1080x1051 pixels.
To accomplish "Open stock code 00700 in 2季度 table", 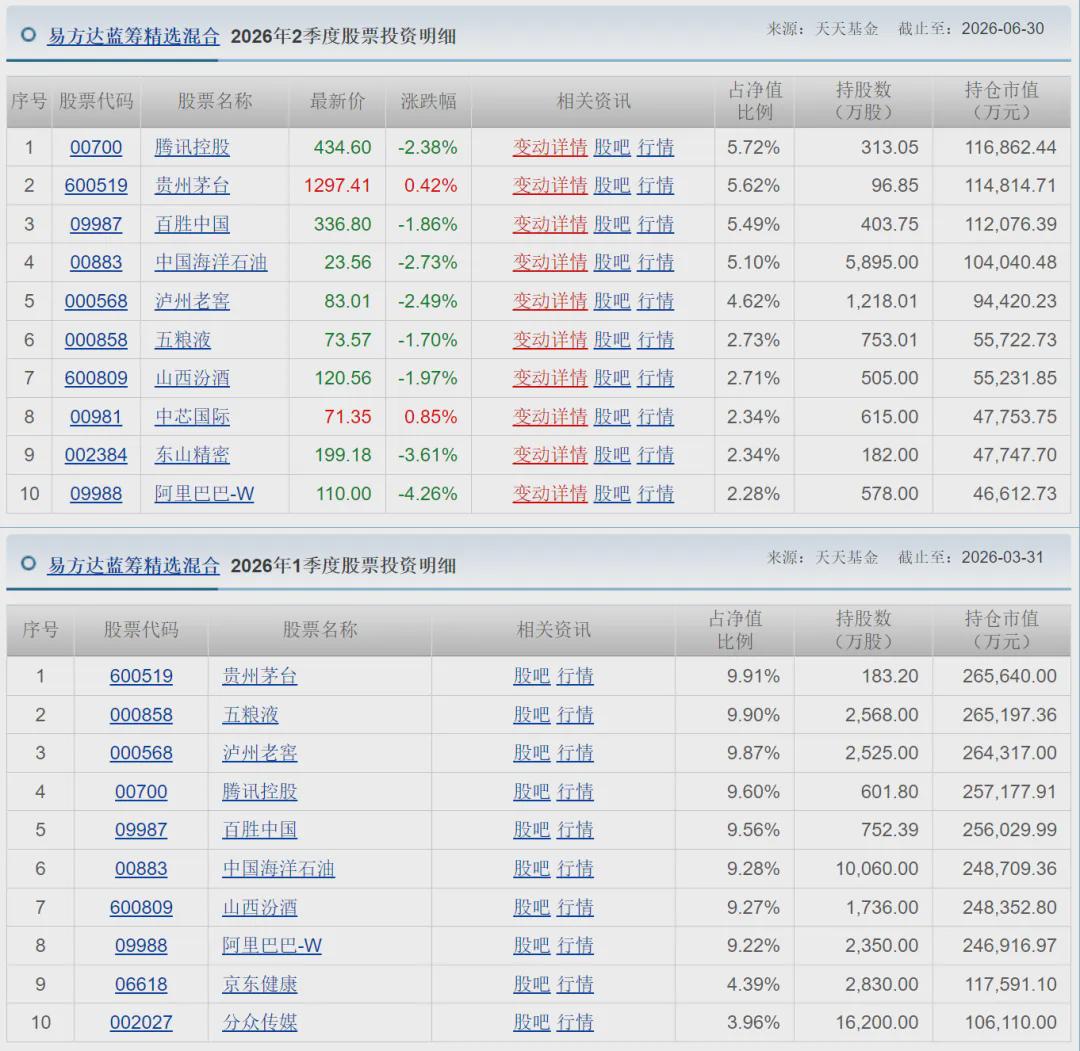I will [x=96, y=147].
